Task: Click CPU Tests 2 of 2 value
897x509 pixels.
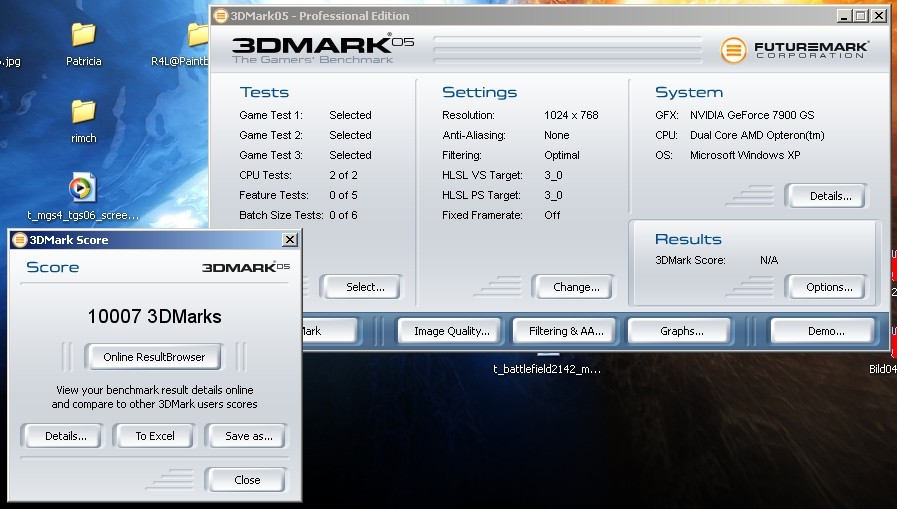Action: click(x=343, y=175)
